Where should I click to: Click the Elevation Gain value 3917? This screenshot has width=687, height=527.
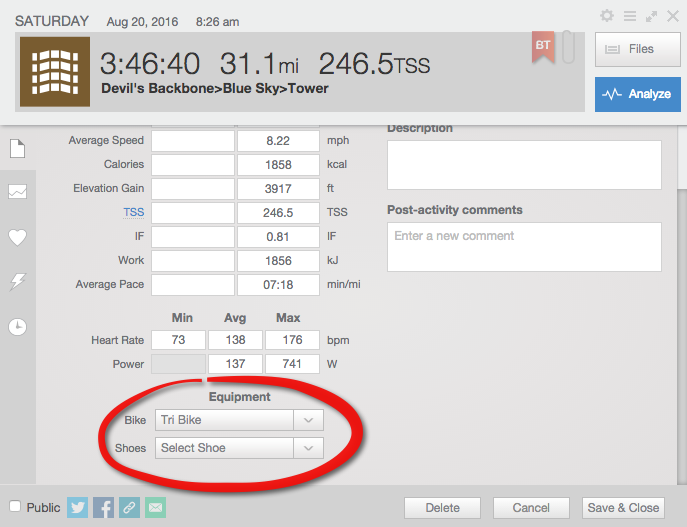coord(278,189)
